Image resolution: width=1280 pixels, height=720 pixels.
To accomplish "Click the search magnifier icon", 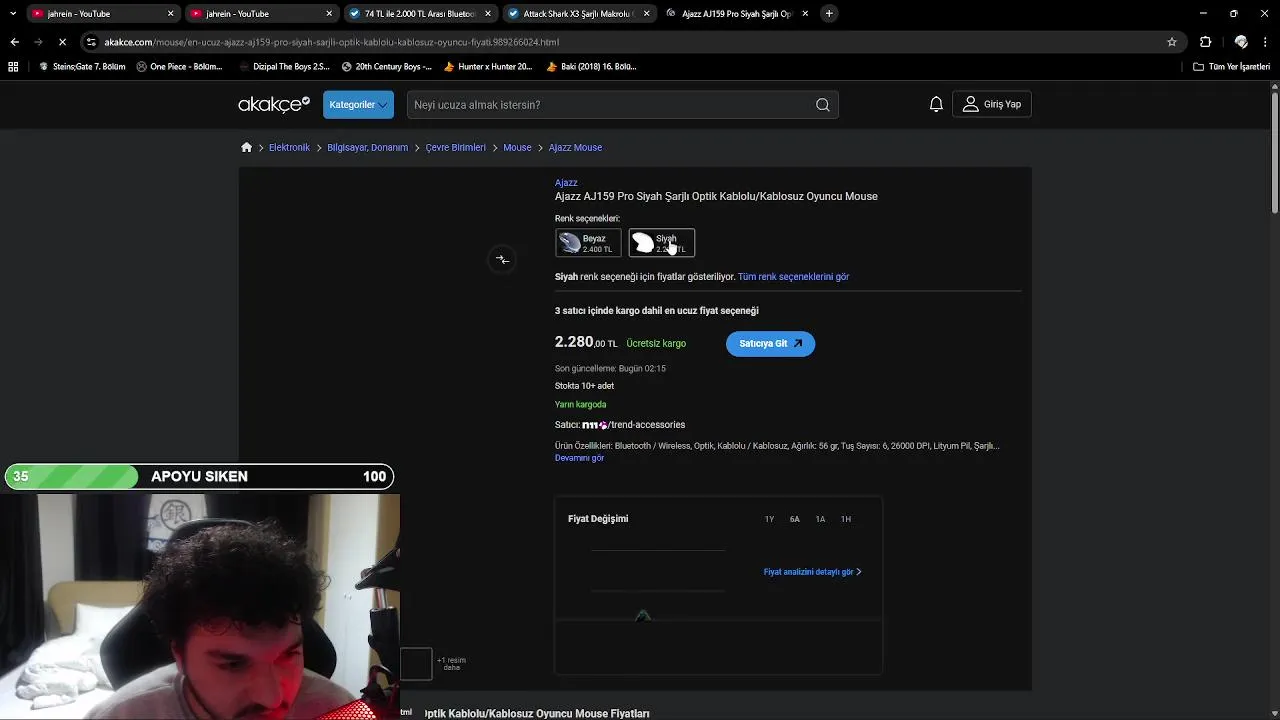I will tap(822, 105).
